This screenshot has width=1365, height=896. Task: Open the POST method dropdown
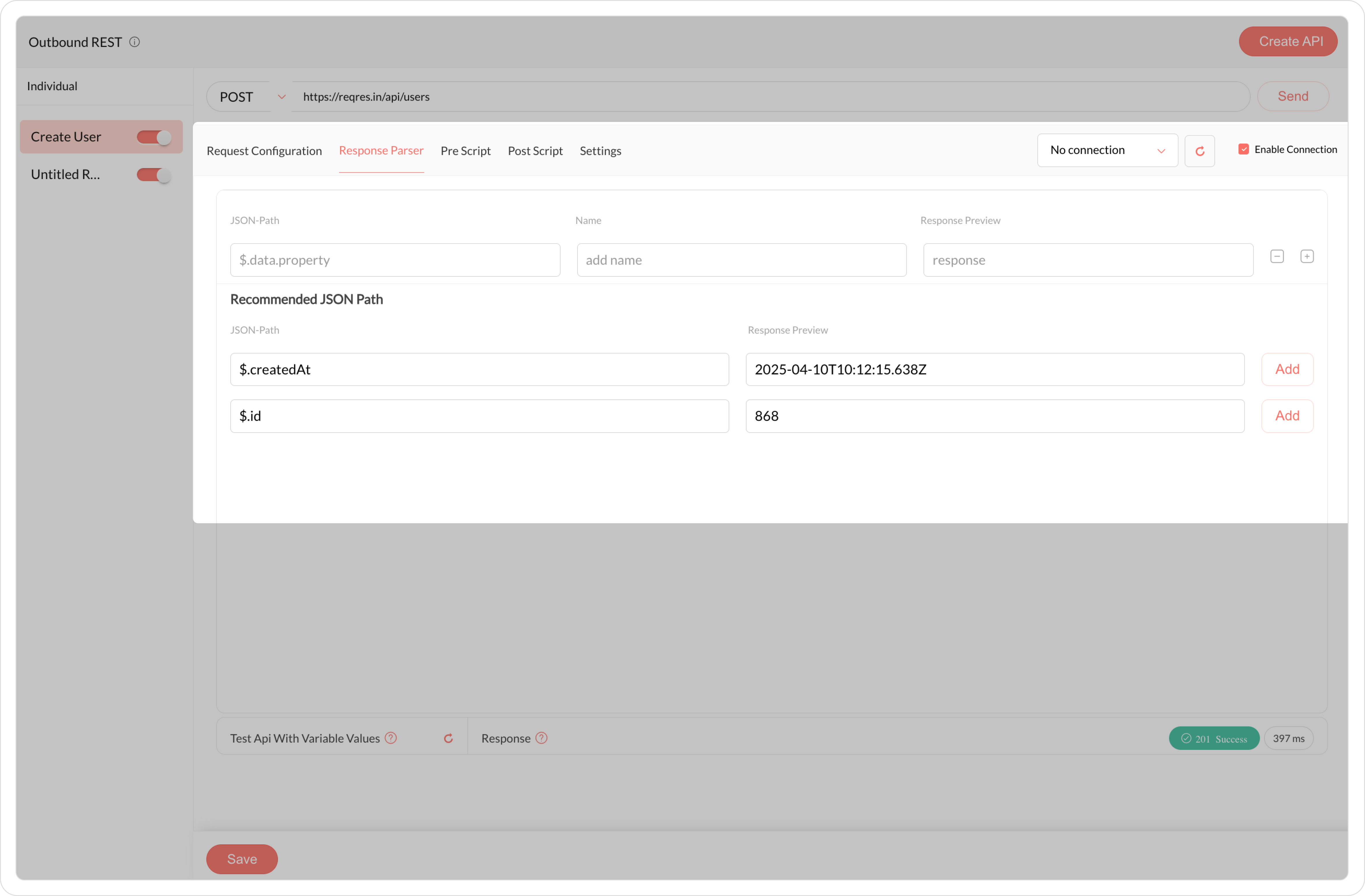tap(251, 97)
